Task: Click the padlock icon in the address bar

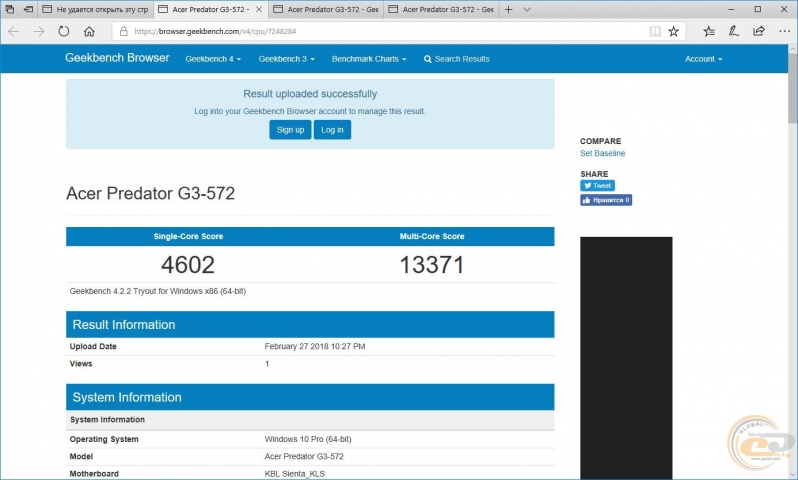Action: 124,32
